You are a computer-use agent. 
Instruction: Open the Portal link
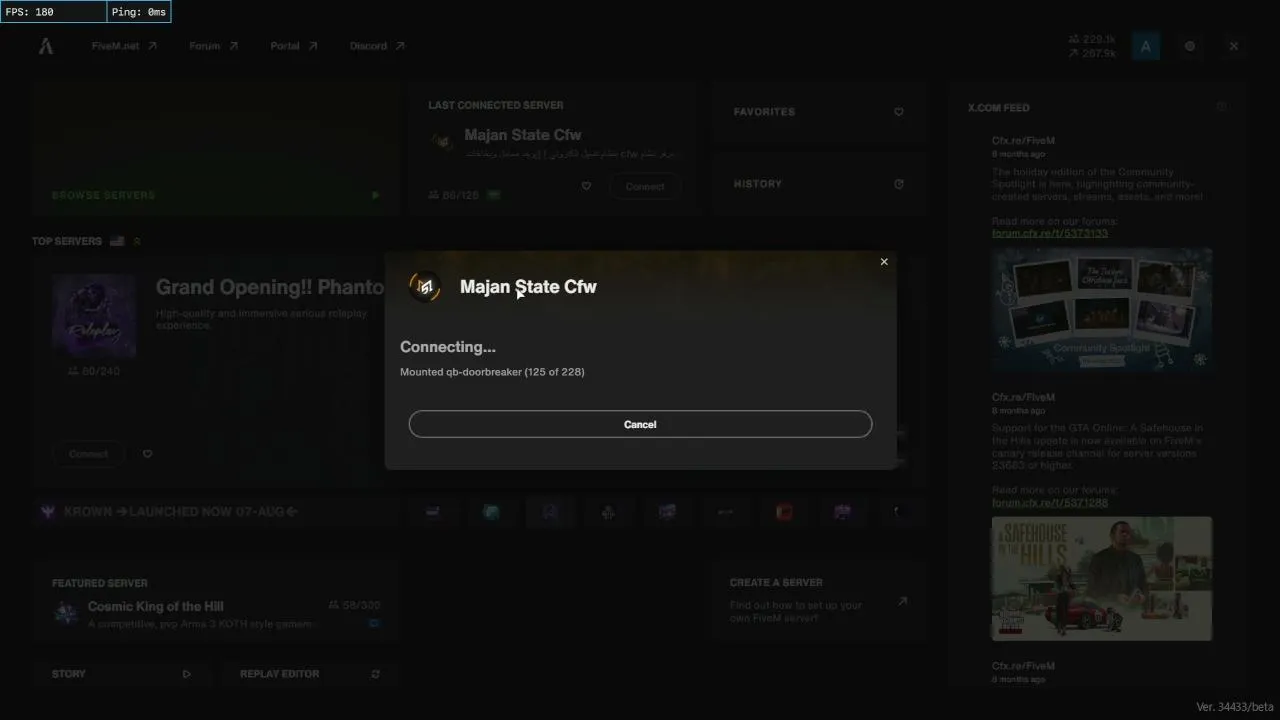tap(294, 46)
